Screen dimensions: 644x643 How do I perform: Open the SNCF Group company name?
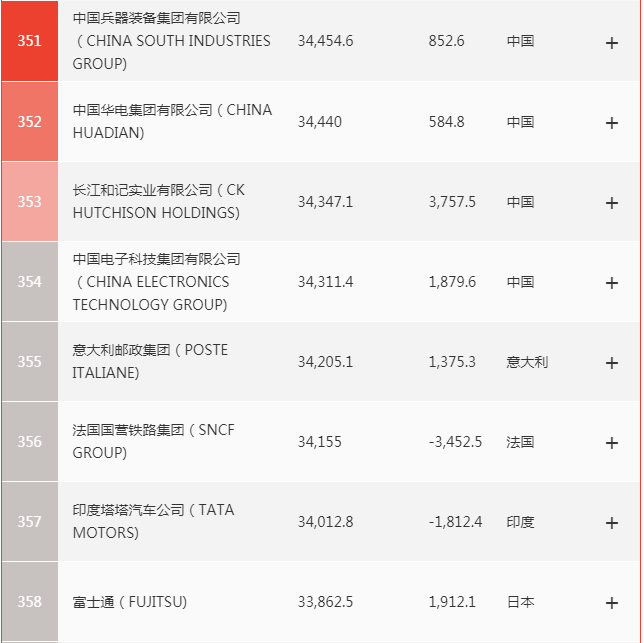153,441
